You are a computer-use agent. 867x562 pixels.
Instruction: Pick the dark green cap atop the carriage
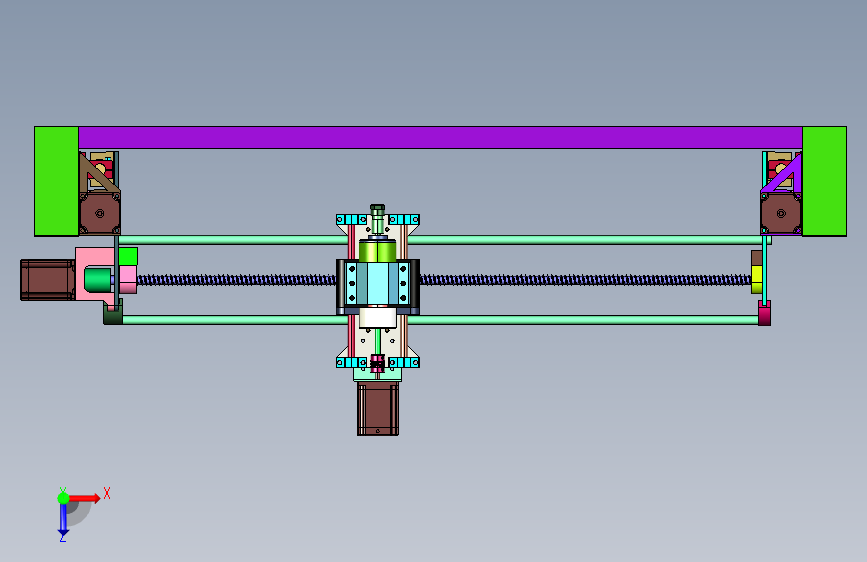(x=378, y=209)
